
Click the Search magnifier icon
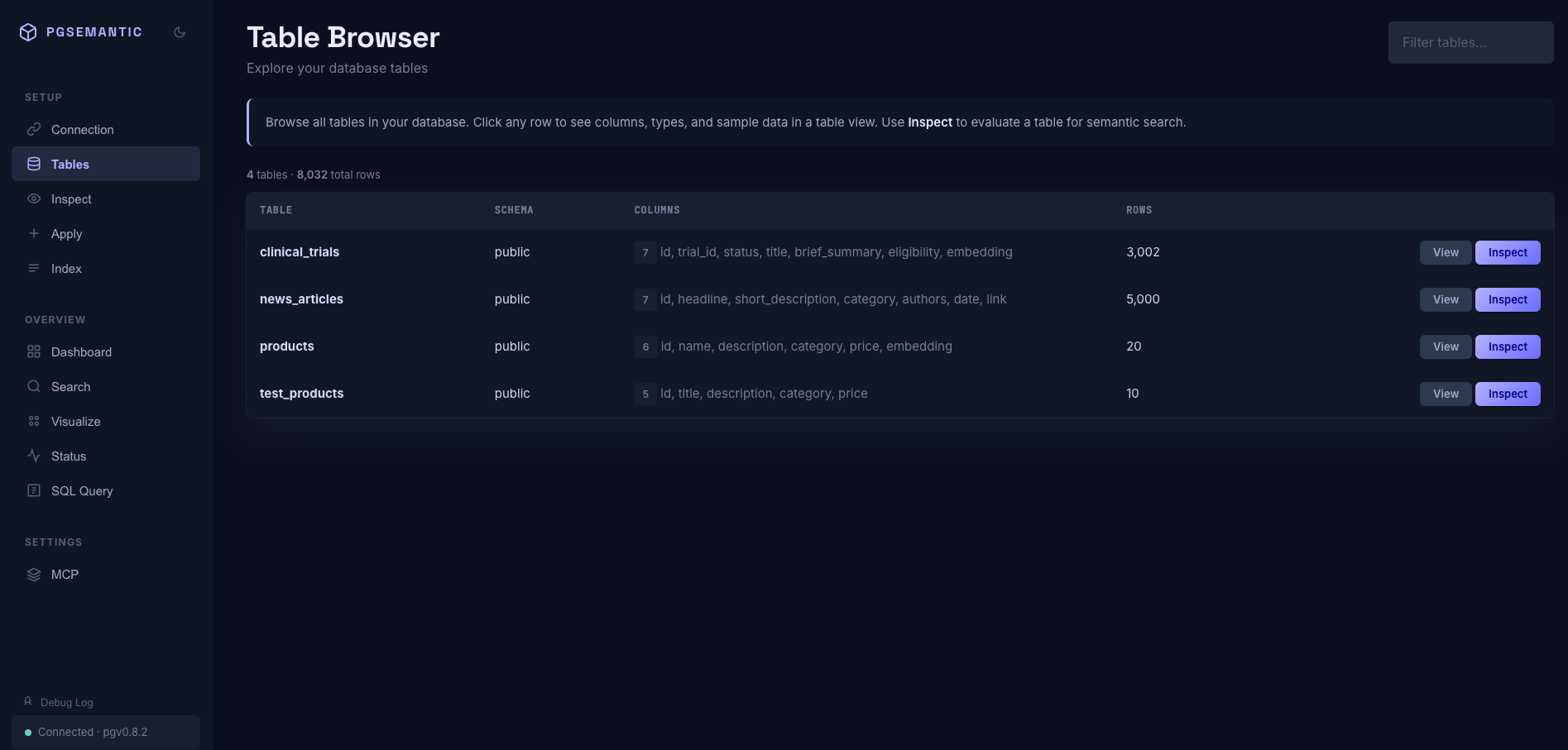click(33, 386)
